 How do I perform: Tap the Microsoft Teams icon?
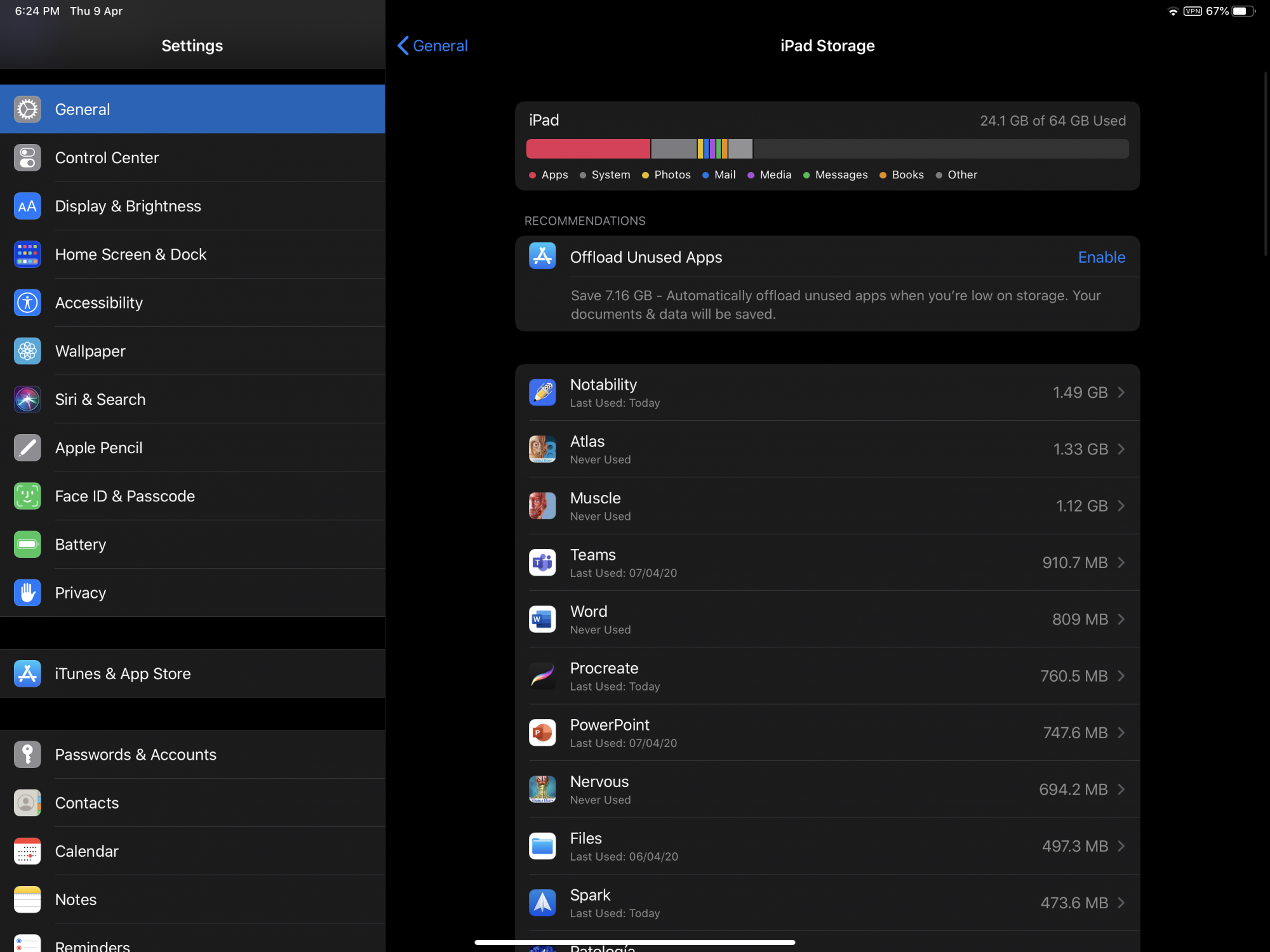click(542, 563)
